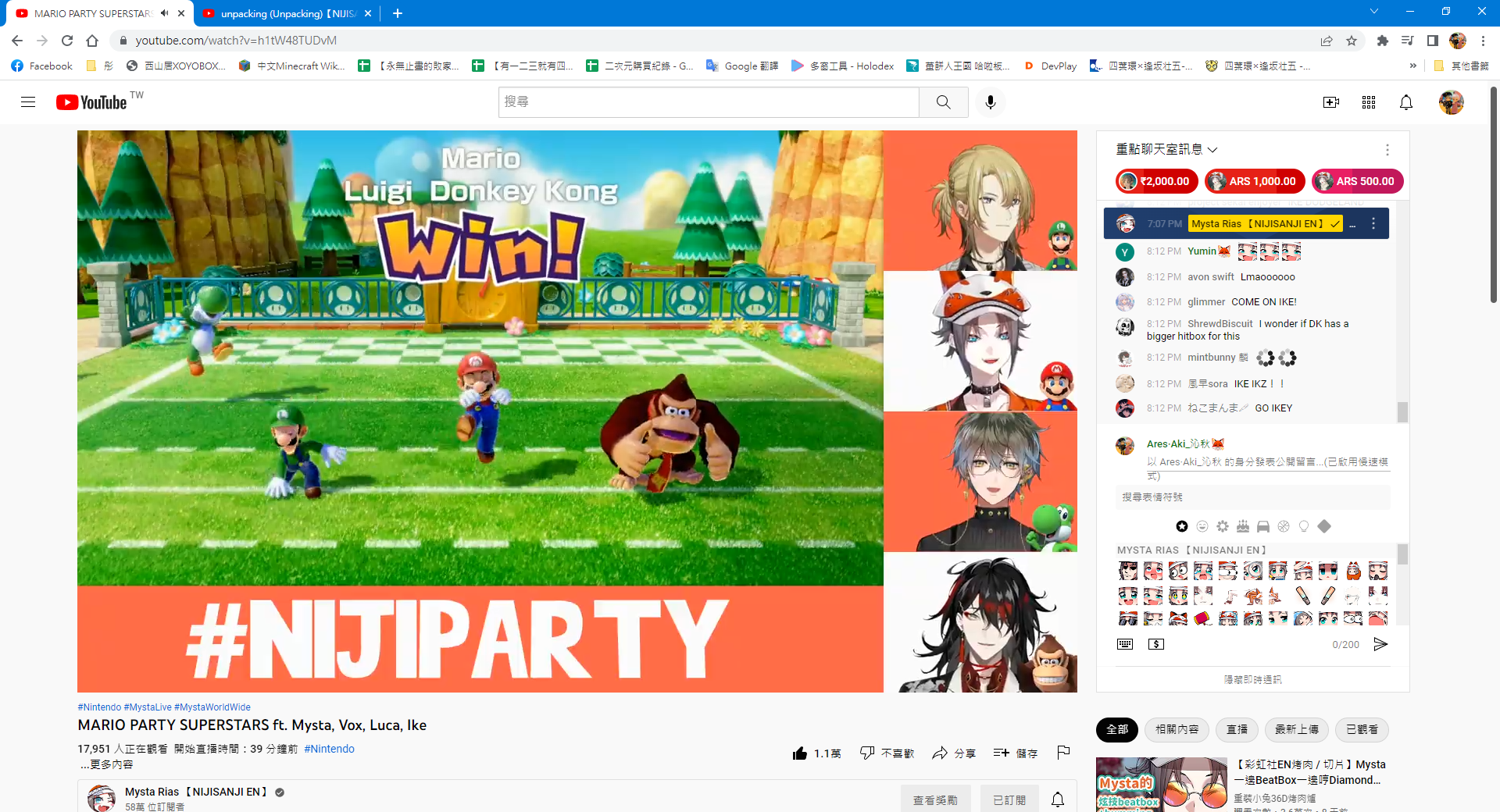Open the #MystaLive hashtag link
The height and width of the screenshot is (812, 1500).
pos(148,707)
